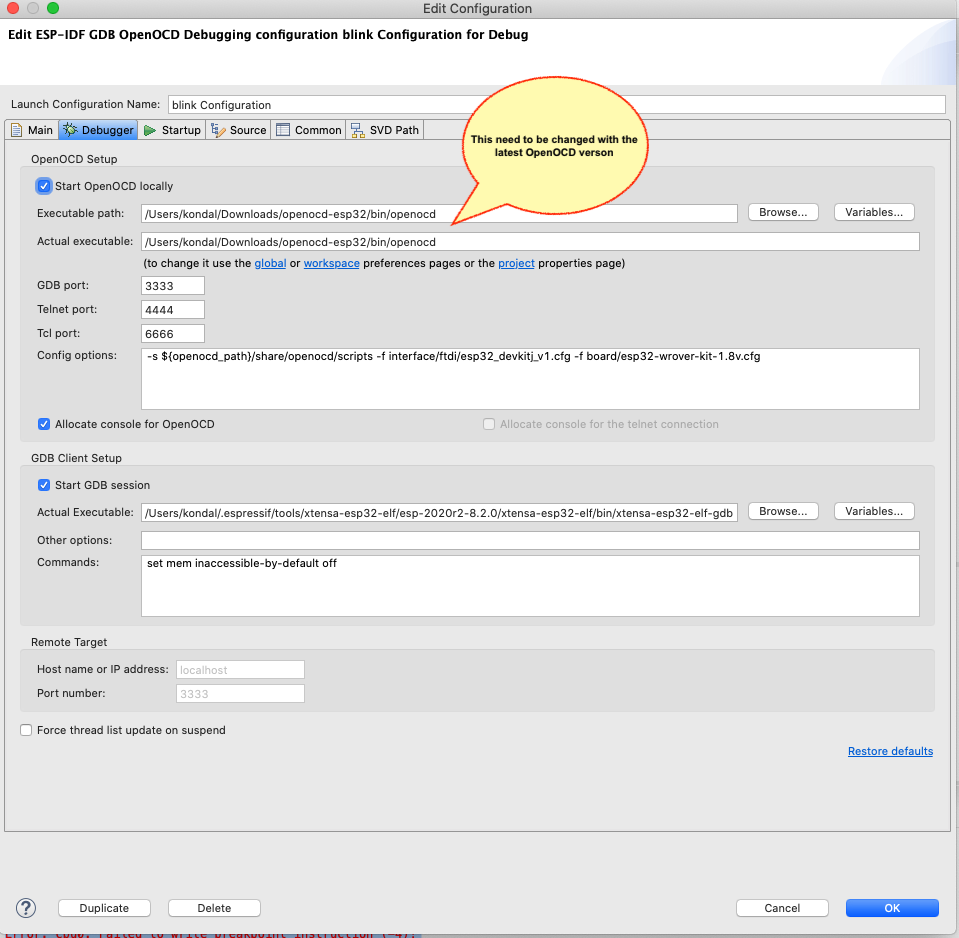Click the table icon on the Common tab

click(281, 129)
